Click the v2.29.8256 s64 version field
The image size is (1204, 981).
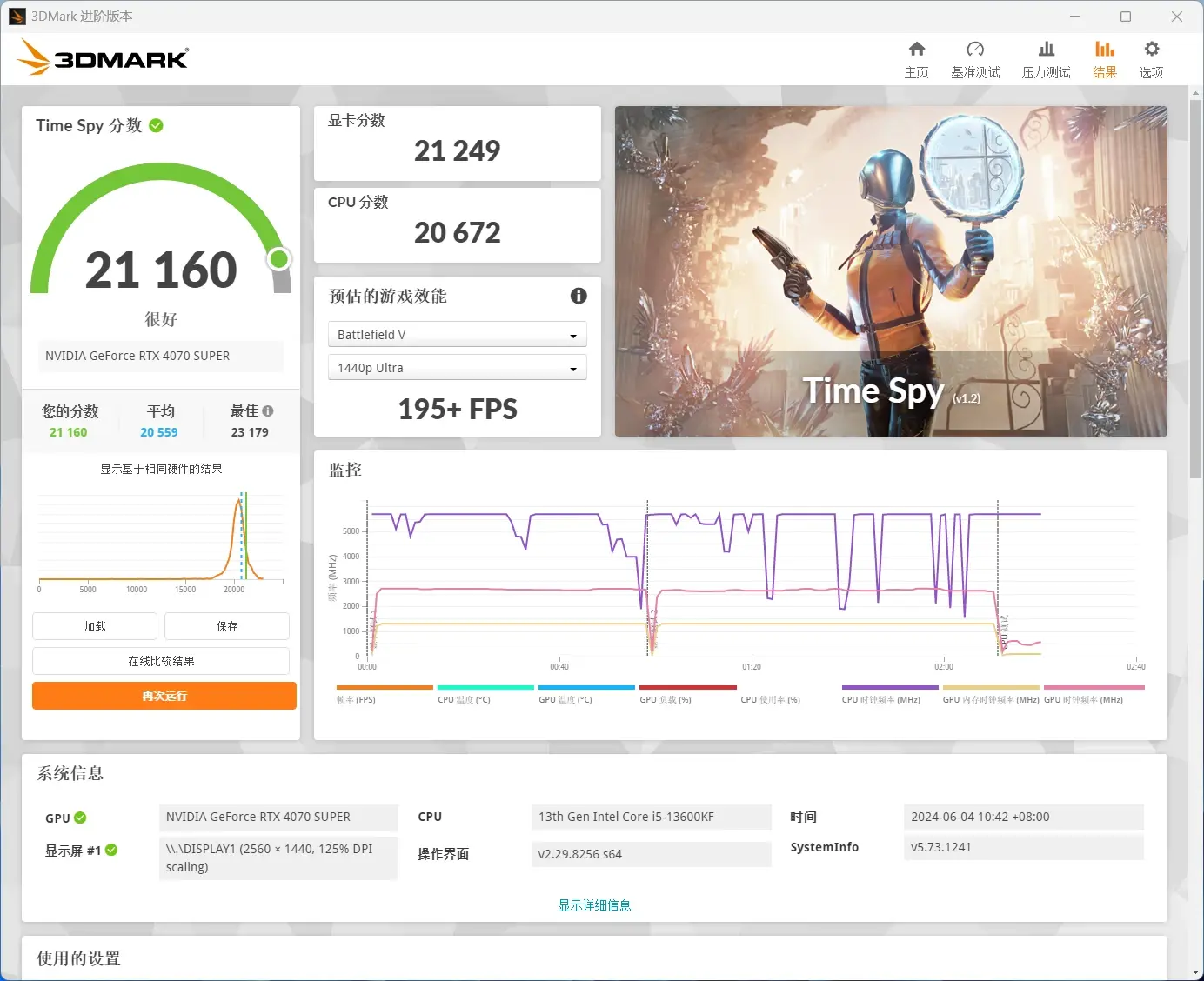tap(651, 854)
